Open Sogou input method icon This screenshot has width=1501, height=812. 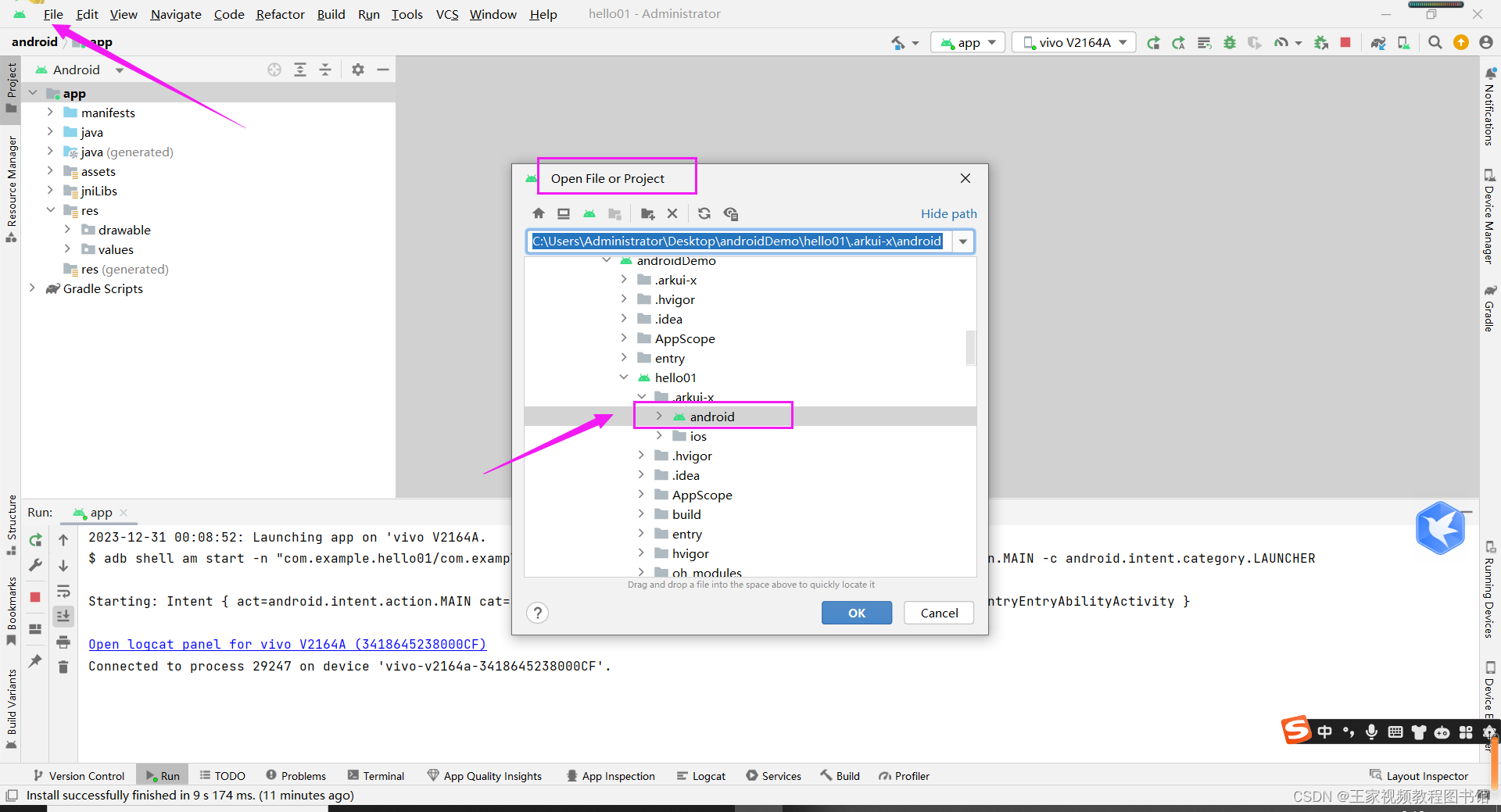point(1296,731)
